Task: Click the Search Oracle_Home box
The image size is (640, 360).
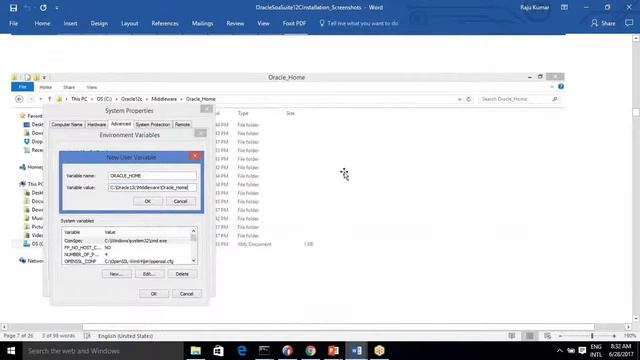Action: point(518,99)
